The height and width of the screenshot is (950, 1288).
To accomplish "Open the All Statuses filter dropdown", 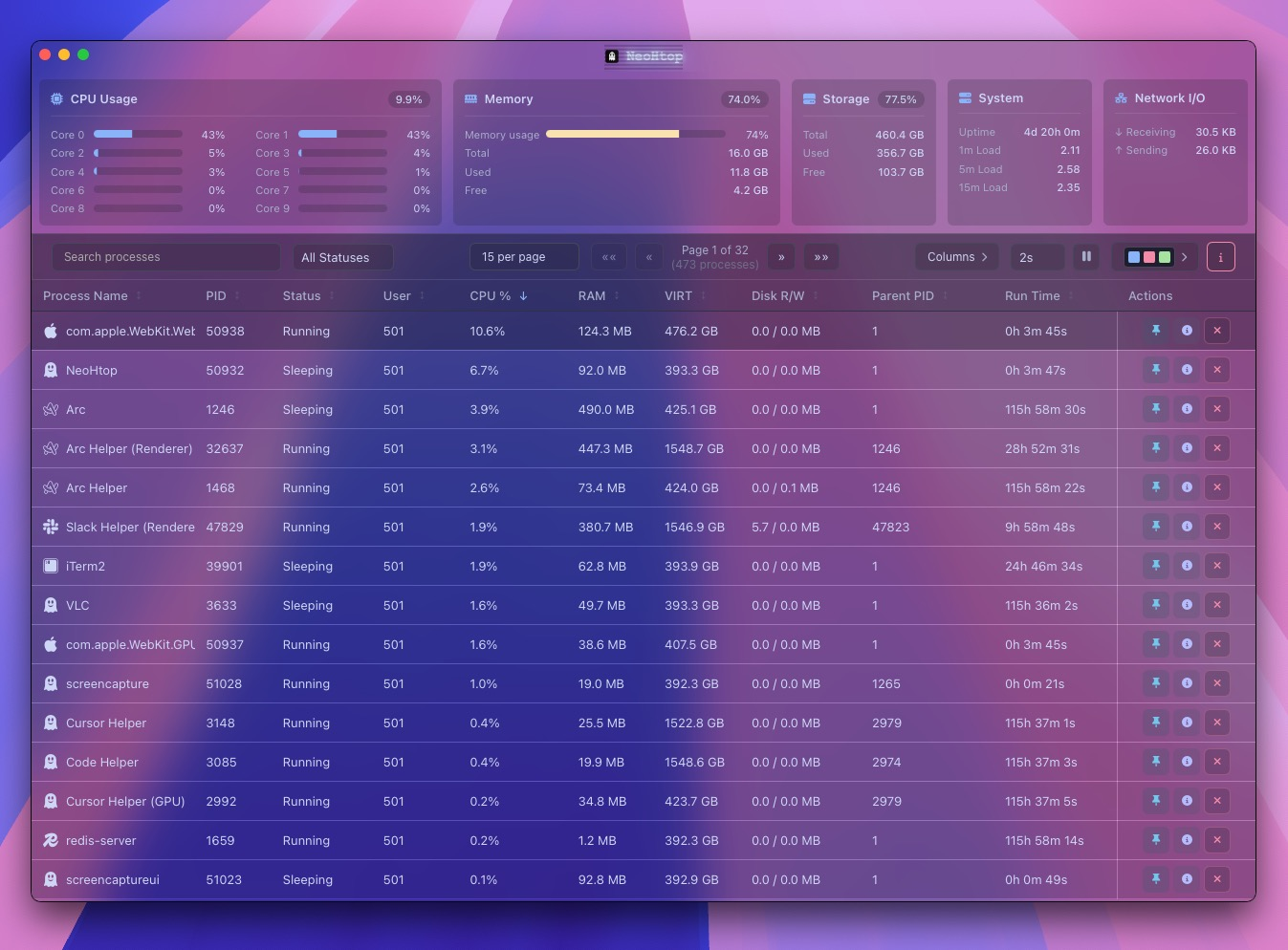I will pos(342,257).
